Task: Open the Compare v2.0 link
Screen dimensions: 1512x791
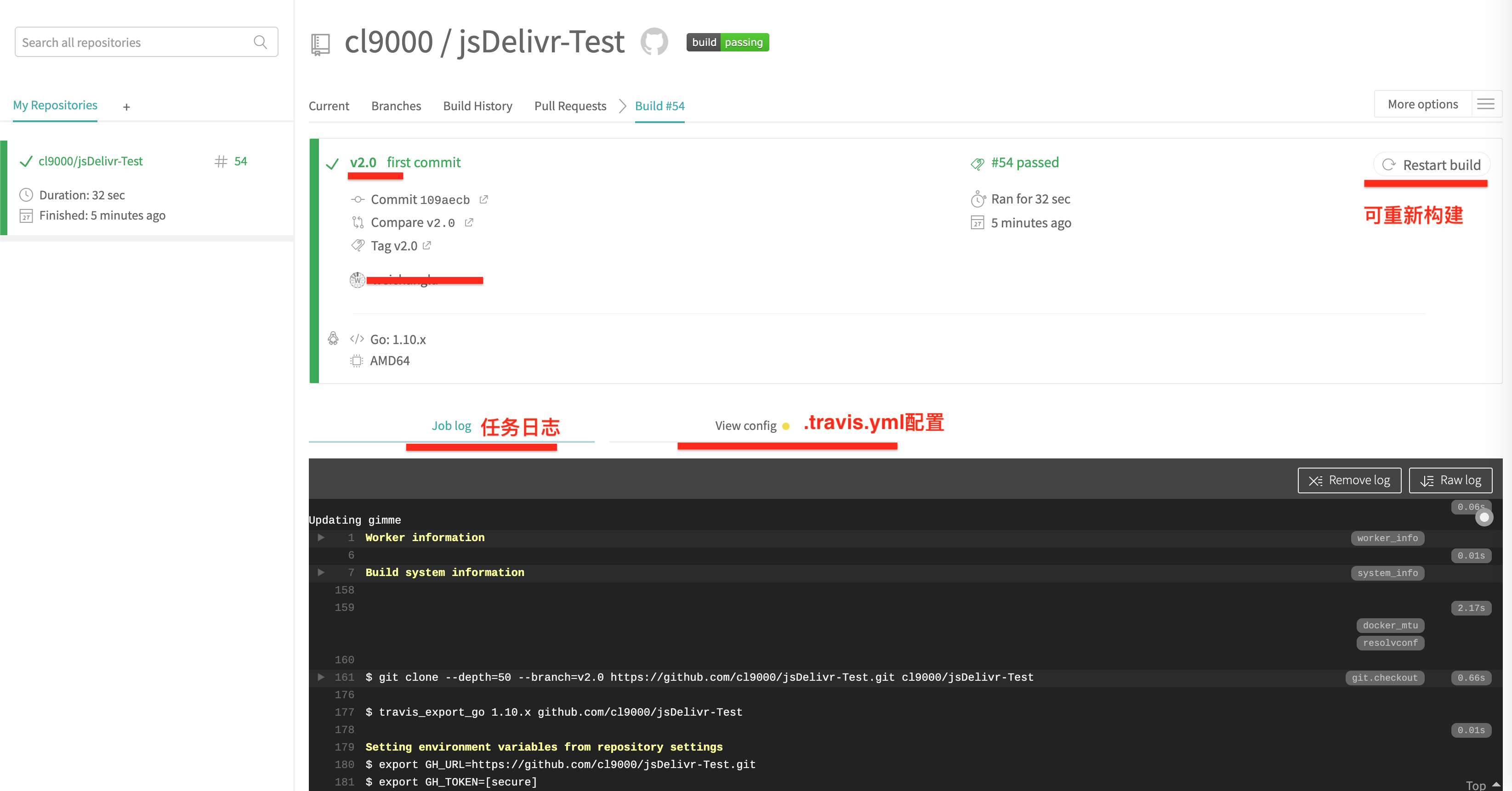Action: point(413,223)
